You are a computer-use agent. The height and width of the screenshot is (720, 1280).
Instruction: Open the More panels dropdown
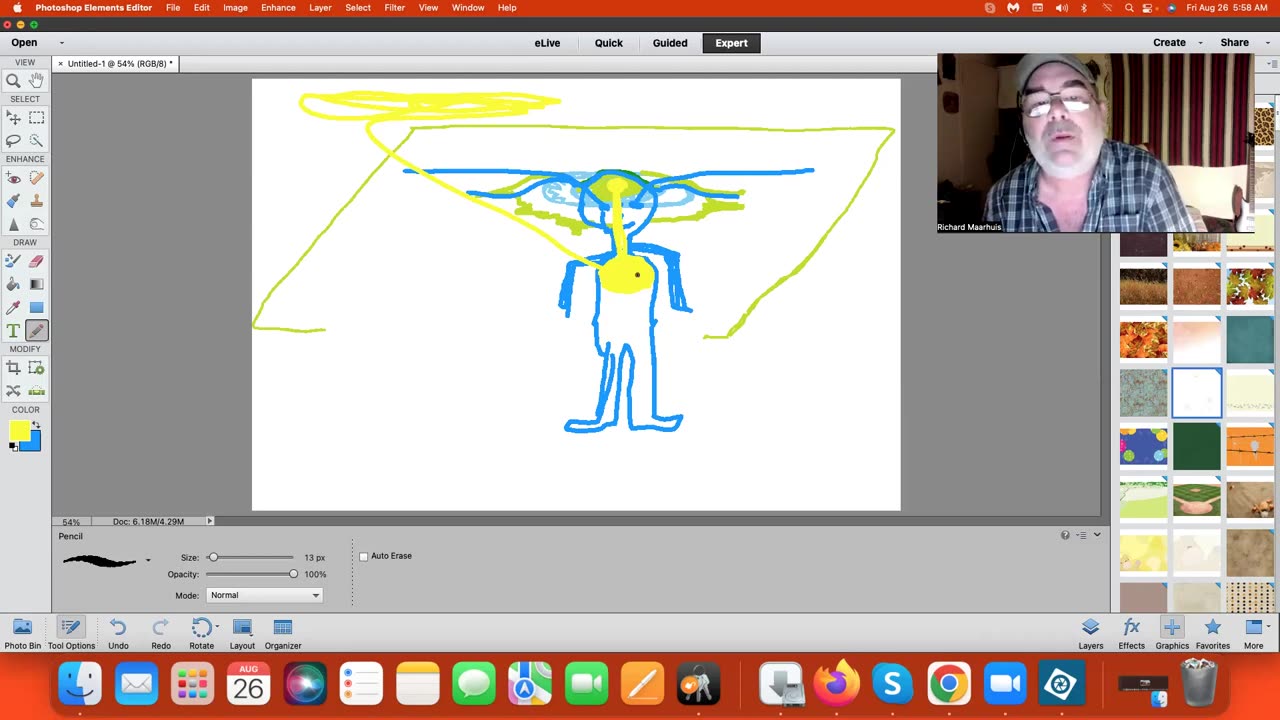pos(1254,633)
